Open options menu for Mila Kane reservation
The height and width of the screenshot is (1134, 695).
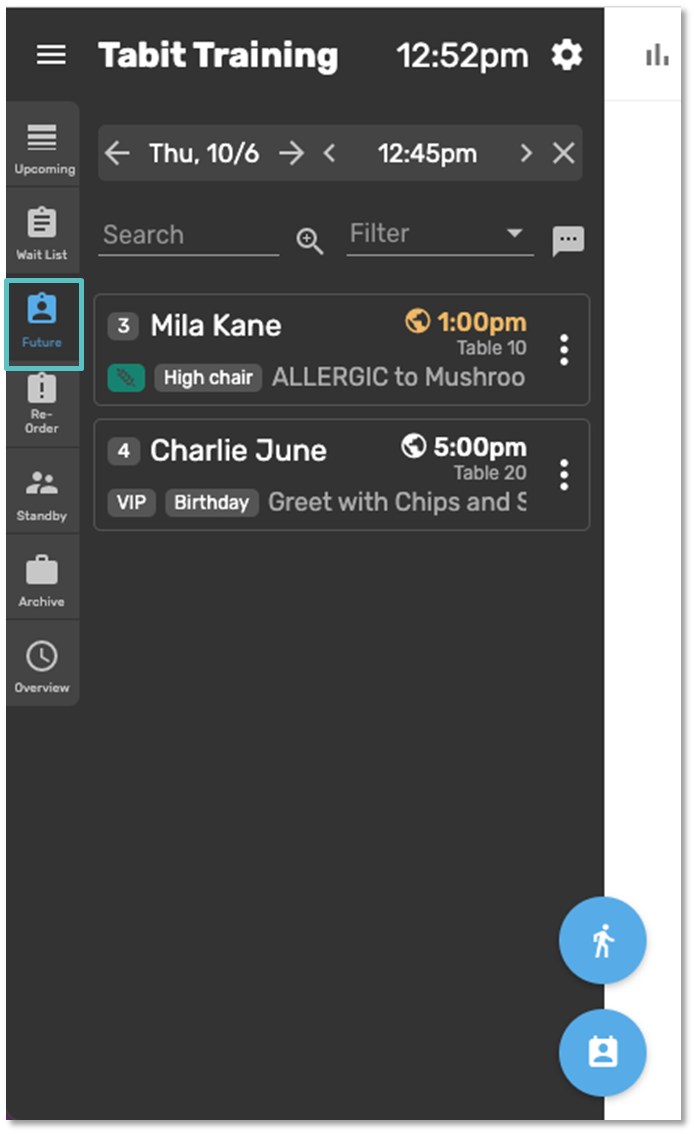click(564, 350)
